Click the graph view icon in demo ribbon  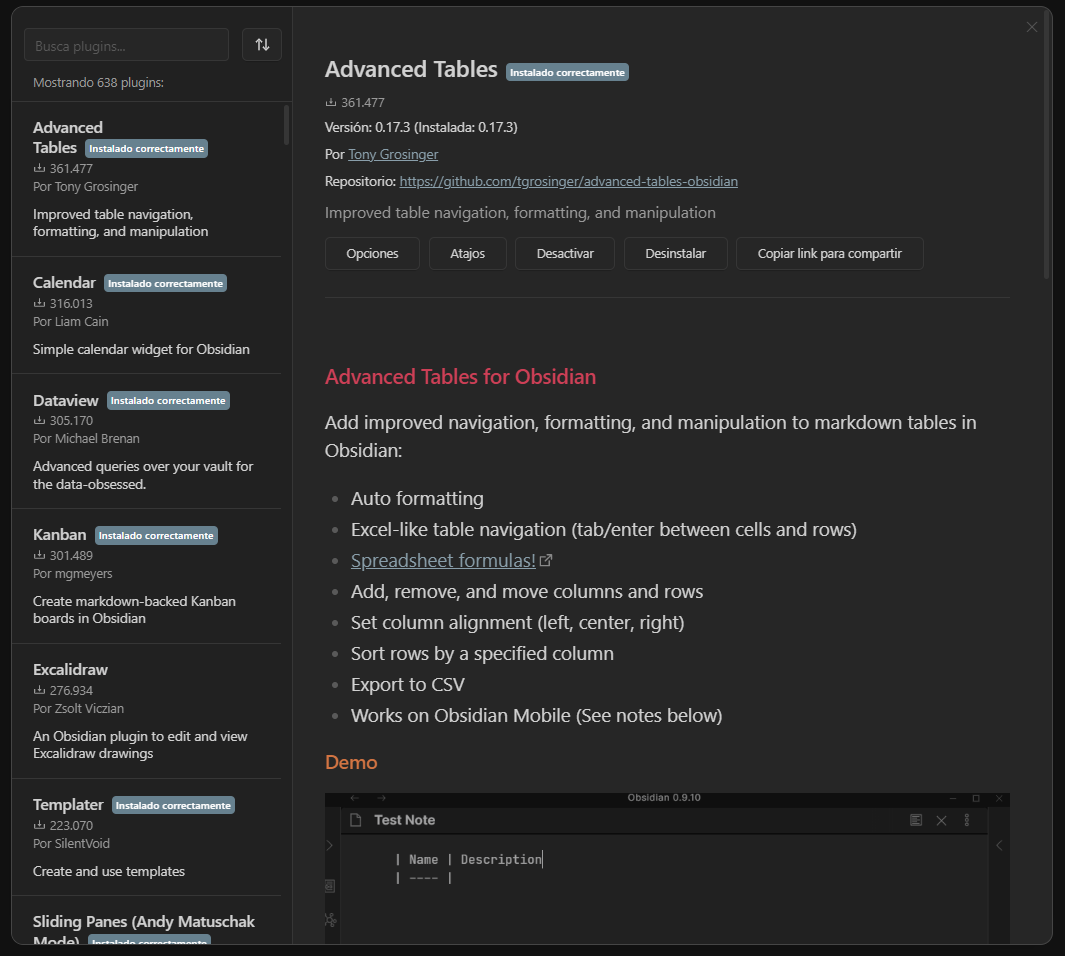[x=331, y=920]
